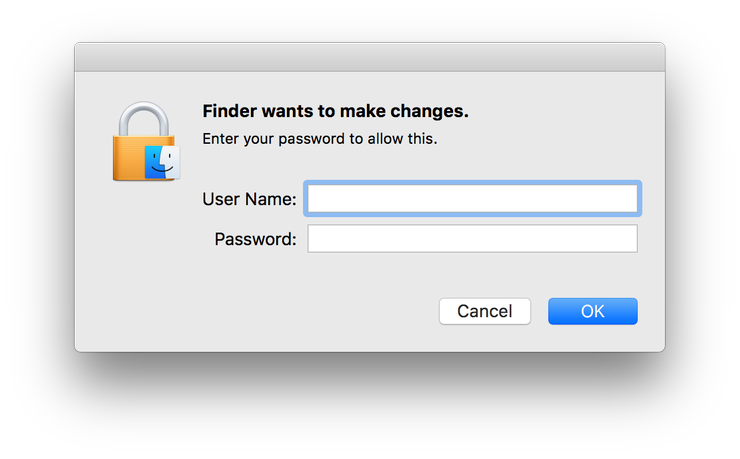The width and height of the screenshot is (740, 459).
Task: Click the "User Name:" label
Action: pos(249,199)
